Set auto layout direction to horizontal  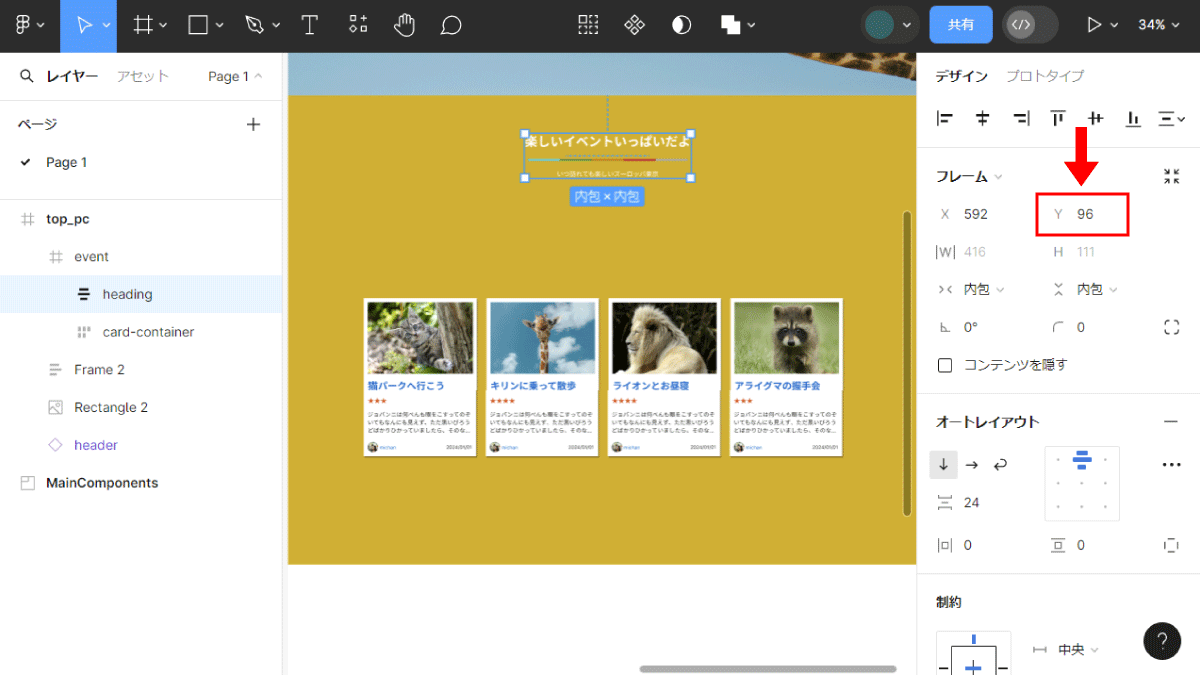click(x=971, y=464)
